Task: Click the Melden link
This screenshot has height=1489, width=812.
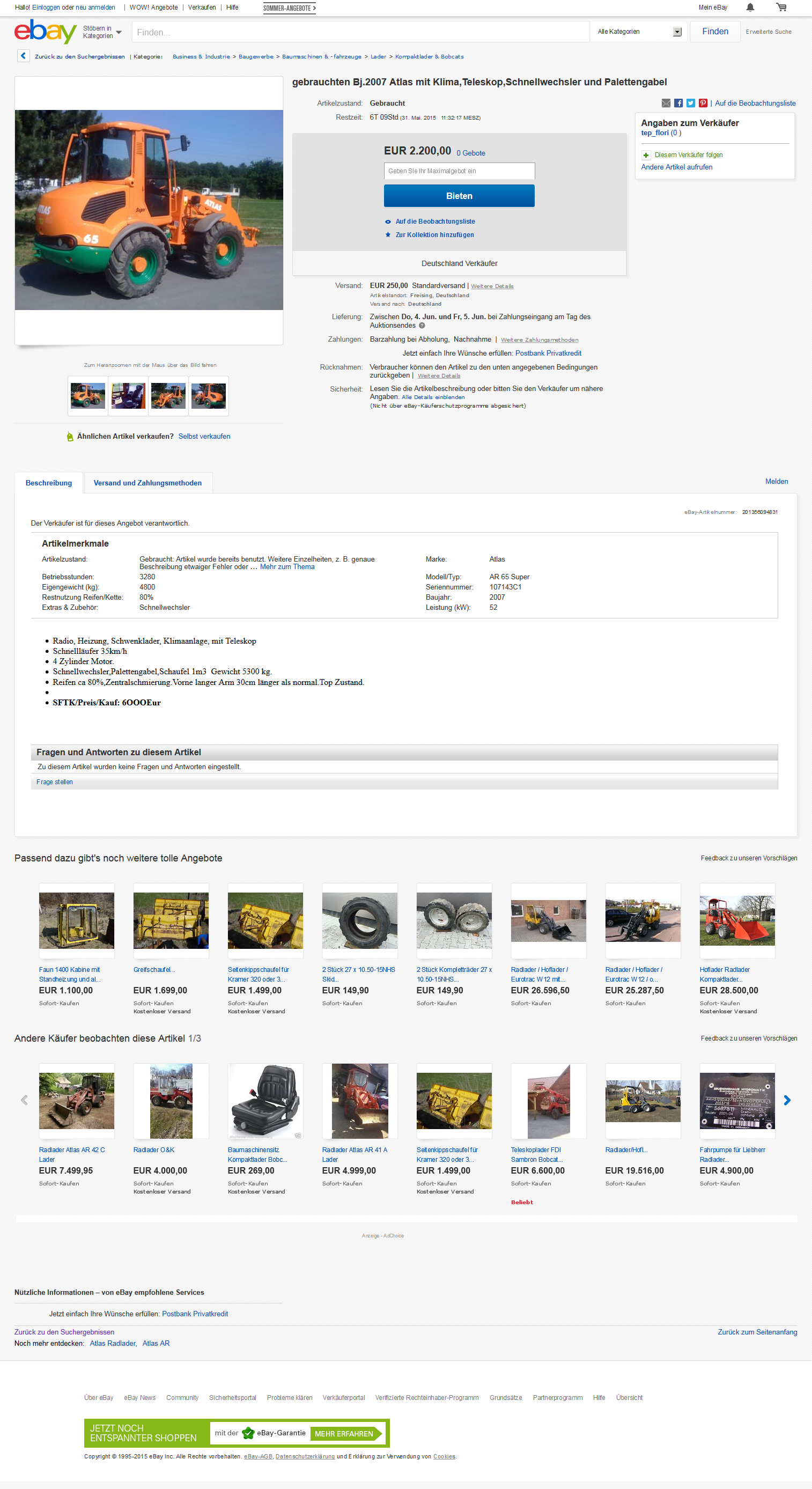Action: coord(776,482)
